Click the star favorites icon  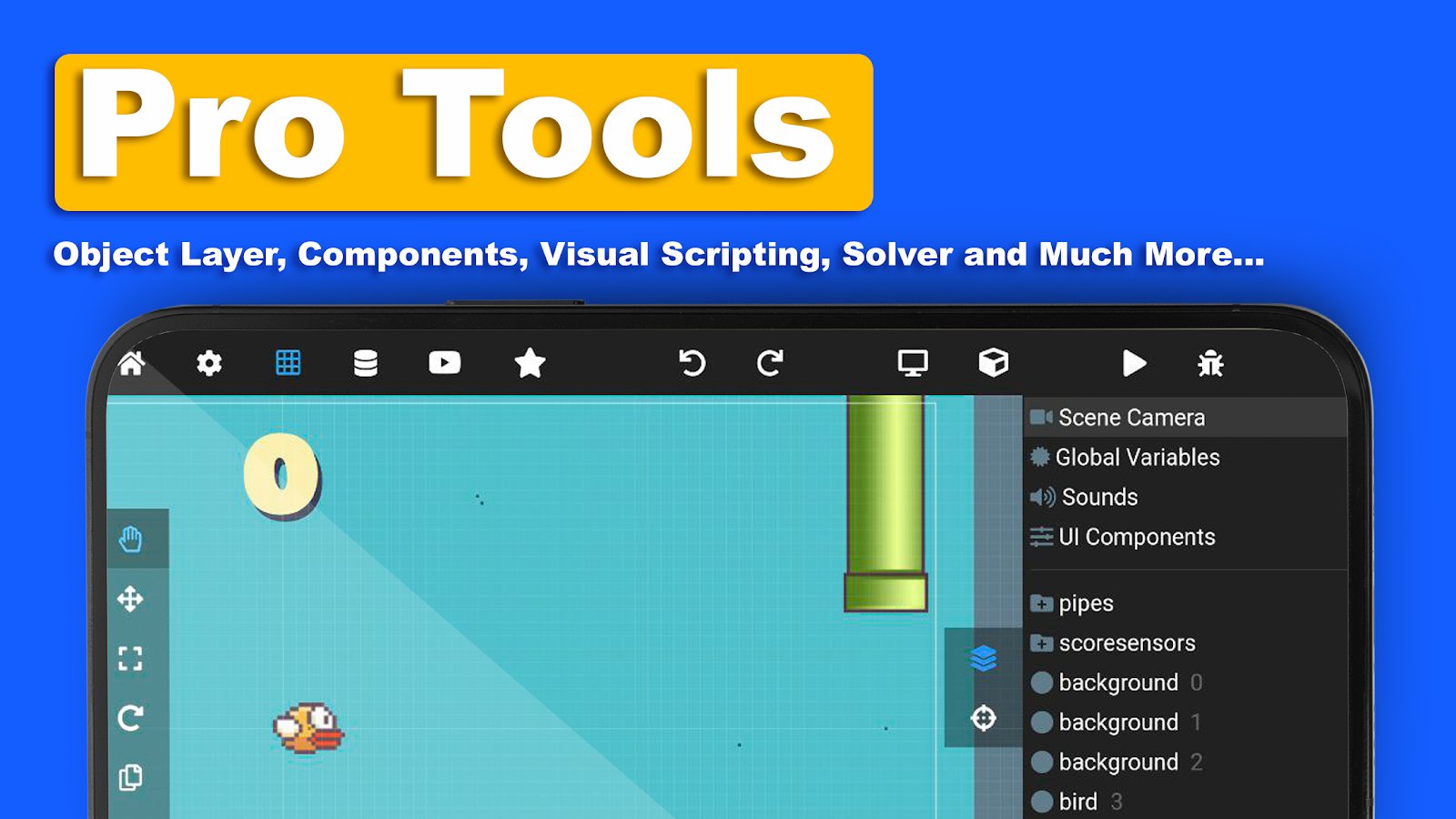[530, 363]
